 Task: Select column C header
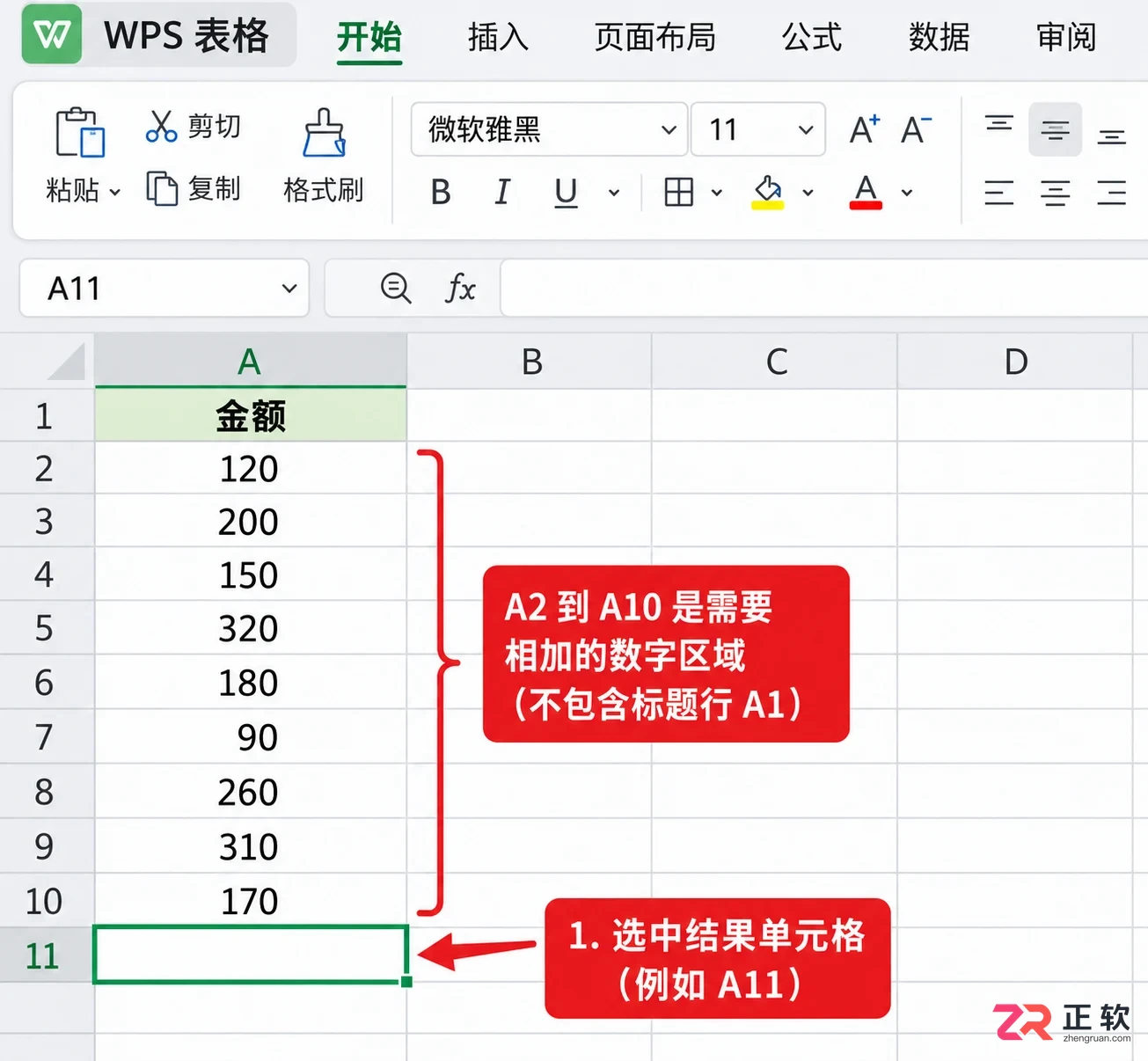[x=776, y=362]
